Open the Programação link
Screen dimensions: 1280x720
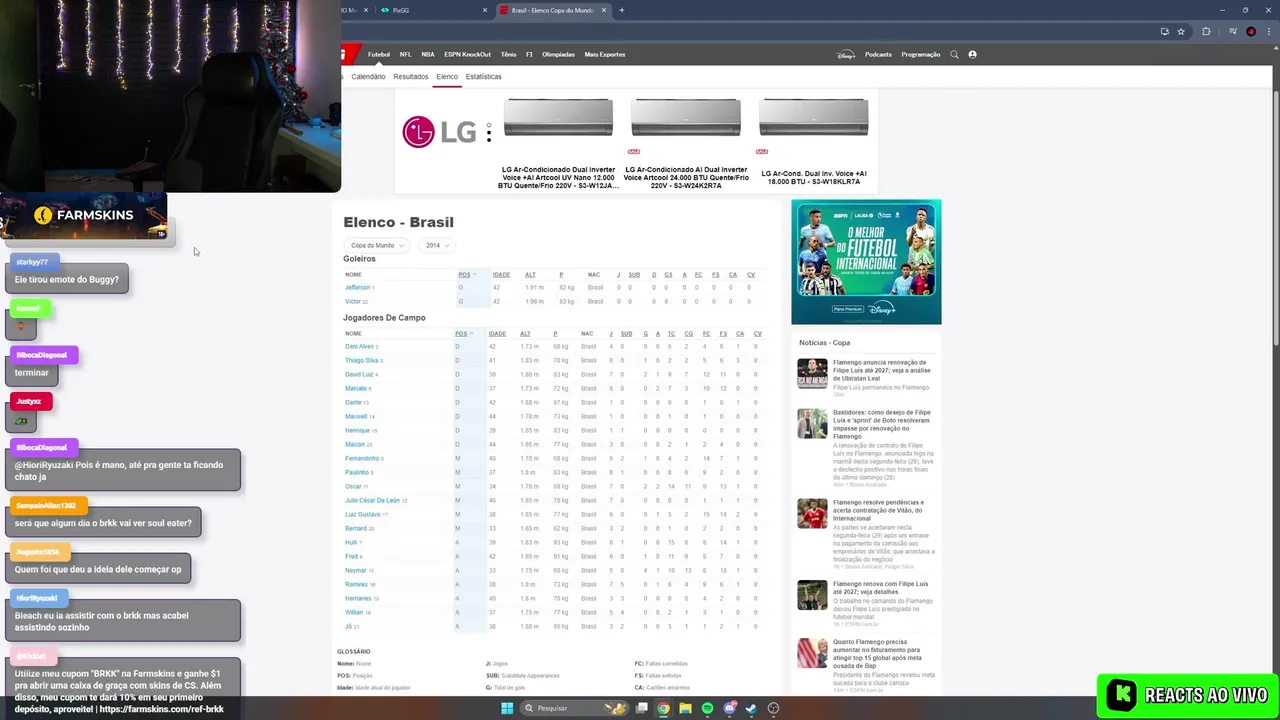click(921, 54)
